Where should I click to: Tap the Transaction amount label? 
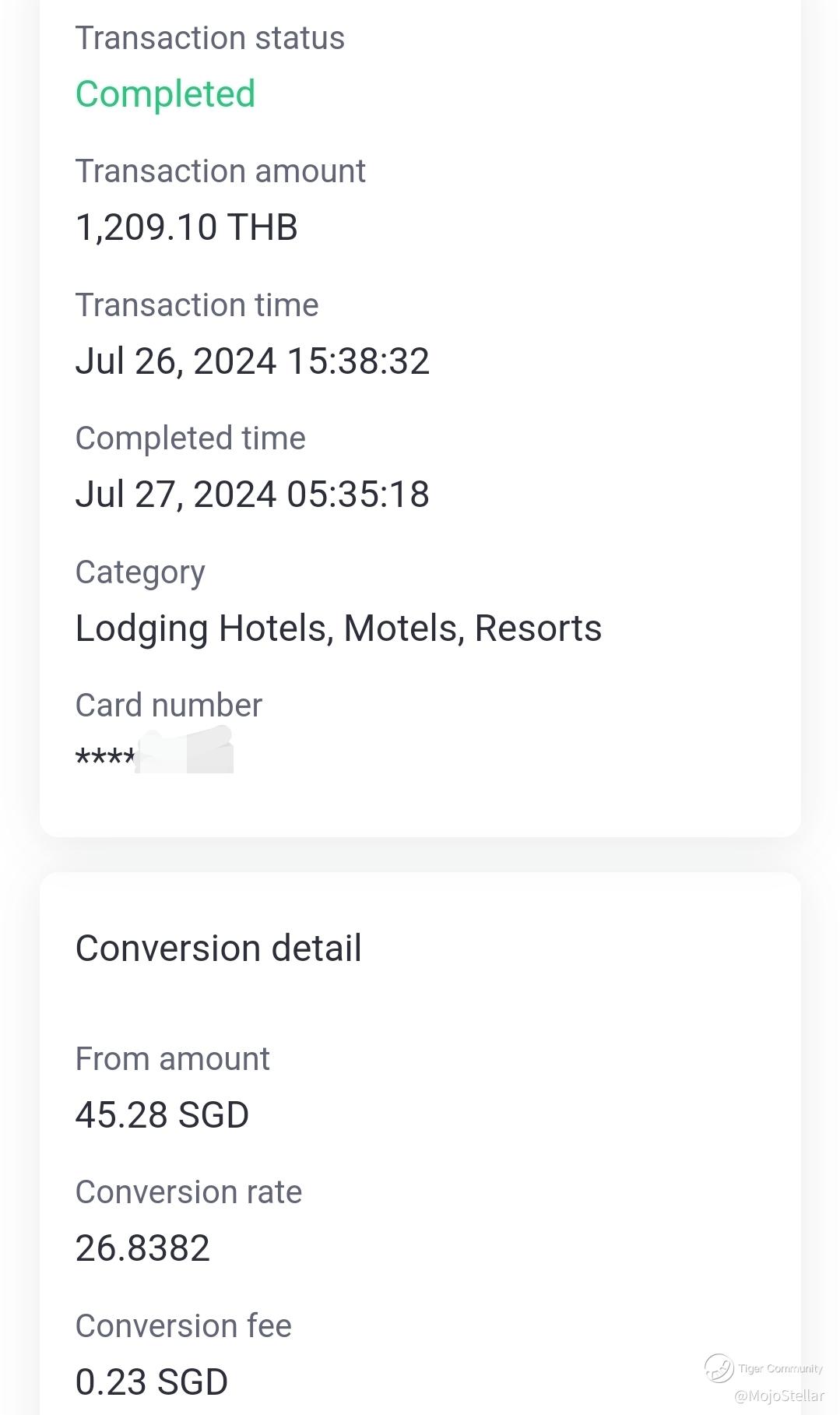220,171
